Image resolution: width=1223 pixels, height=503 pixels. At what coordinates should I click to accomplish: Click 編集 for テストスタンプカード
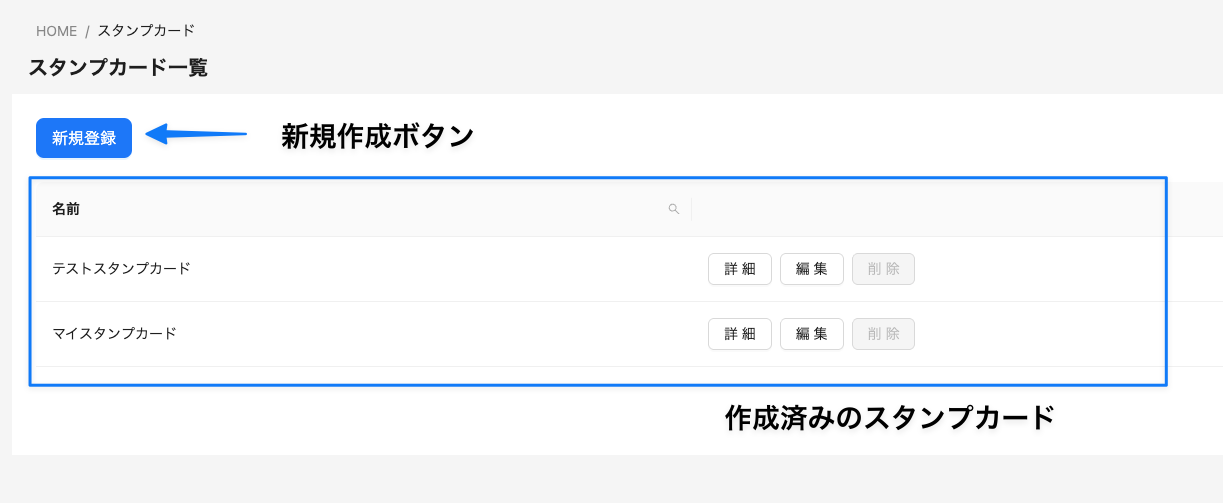point(812,269)
